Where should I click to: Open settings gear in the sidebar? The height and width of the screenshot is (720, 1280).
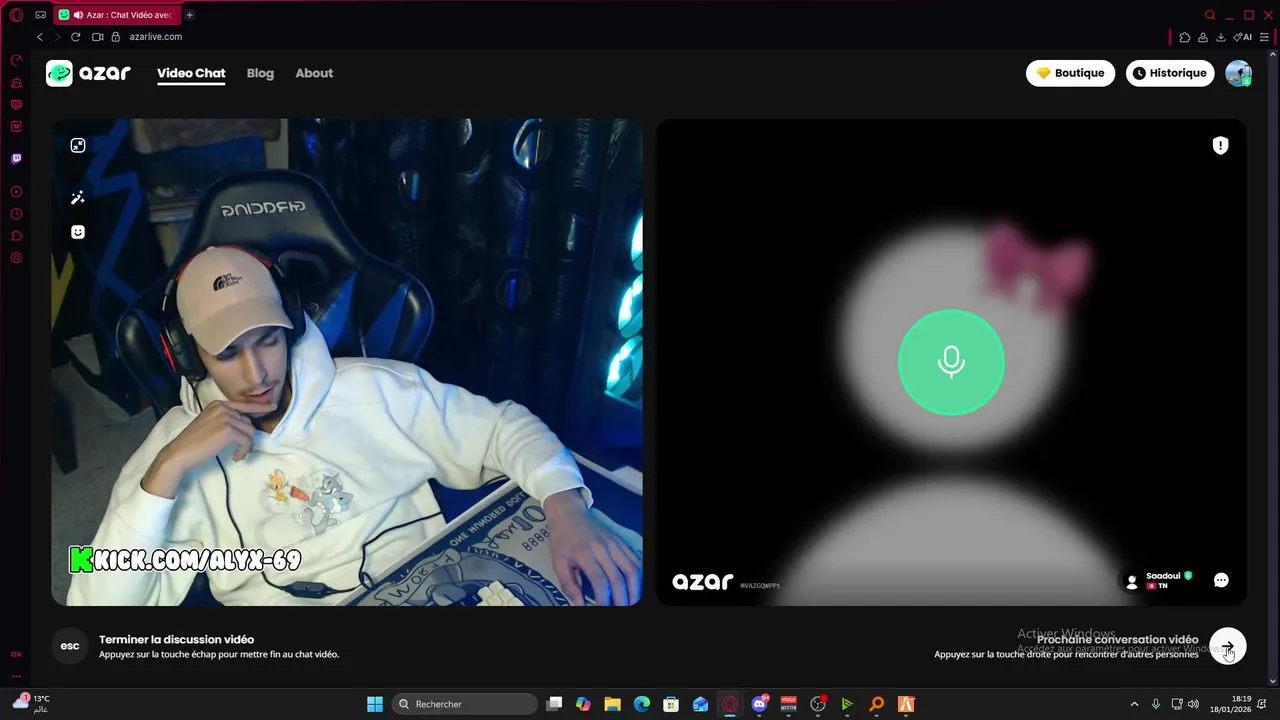(x=16, y=258)
